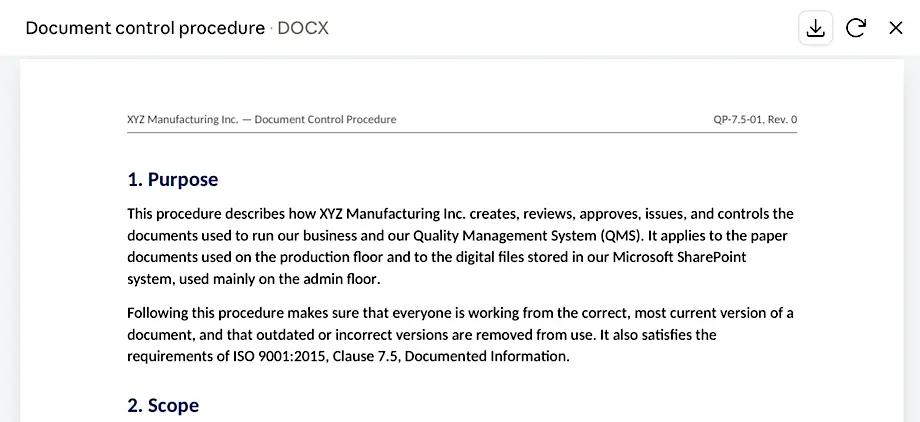Click the paragraph starting 'Following this procedure'

461,335
